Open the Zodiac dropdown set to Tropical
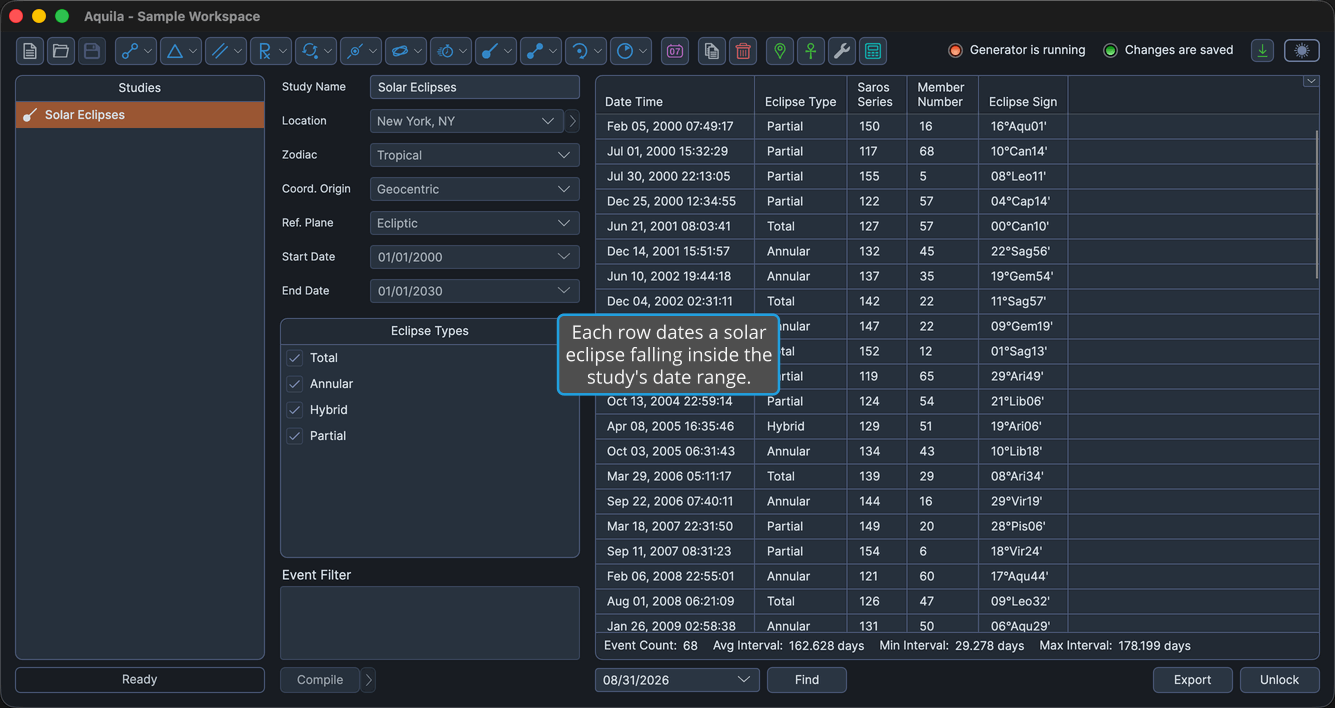Screen dimensions: 1335x708 [x=475, y=155]
